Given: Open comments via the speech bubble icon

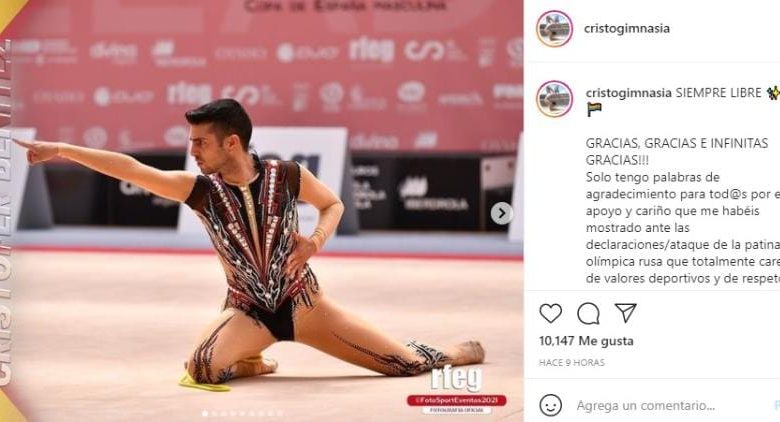Looking at the screenshot, I should click(x=588, y=314).
